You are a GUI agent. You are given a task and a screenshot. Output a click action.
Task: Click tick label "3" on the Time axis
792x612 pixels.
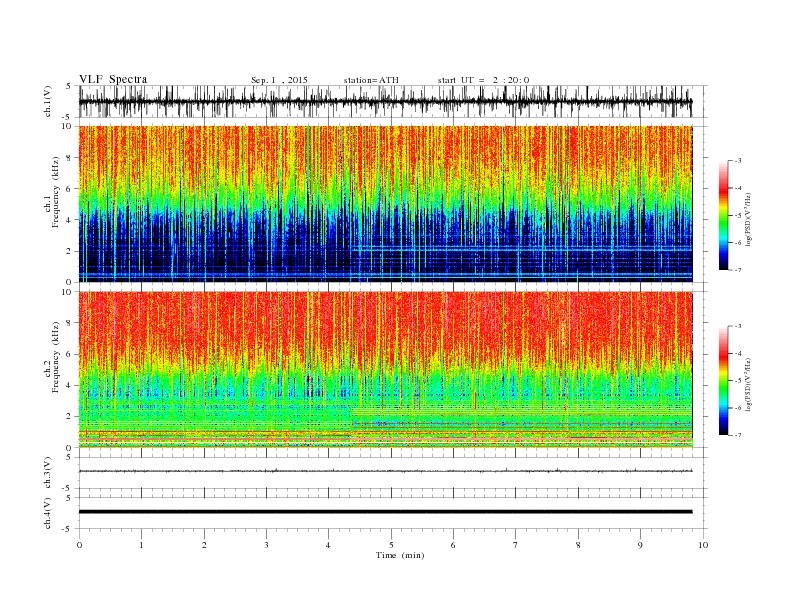(266, 545)
